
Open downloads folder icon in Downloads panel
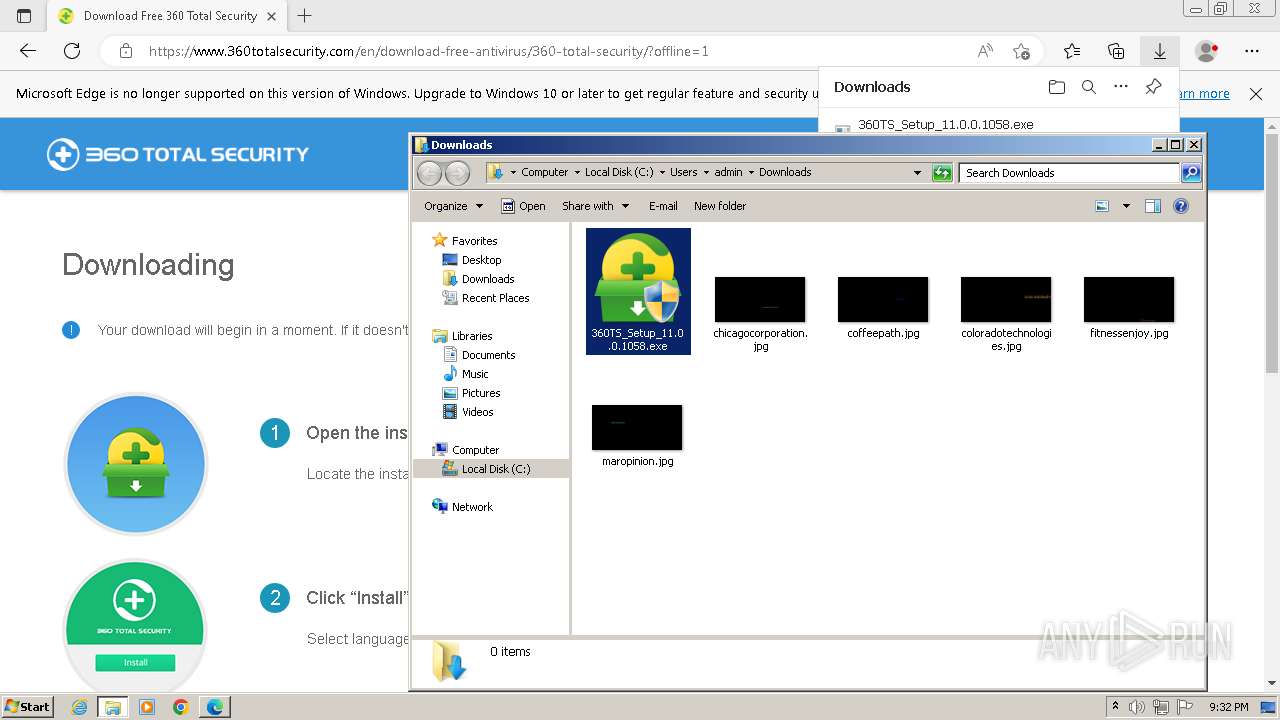1057,87
